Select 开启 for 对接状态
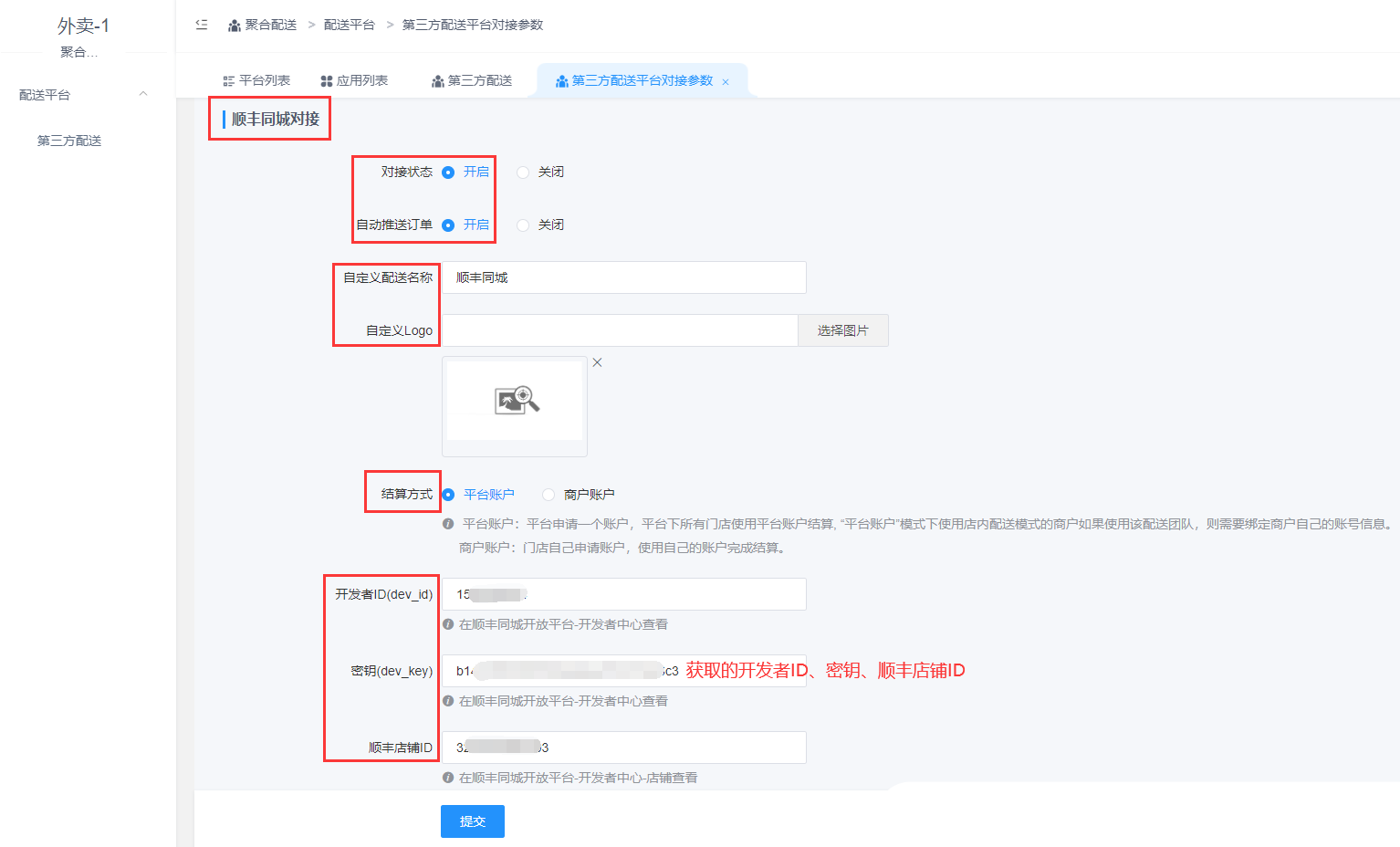 pos(448,173)
